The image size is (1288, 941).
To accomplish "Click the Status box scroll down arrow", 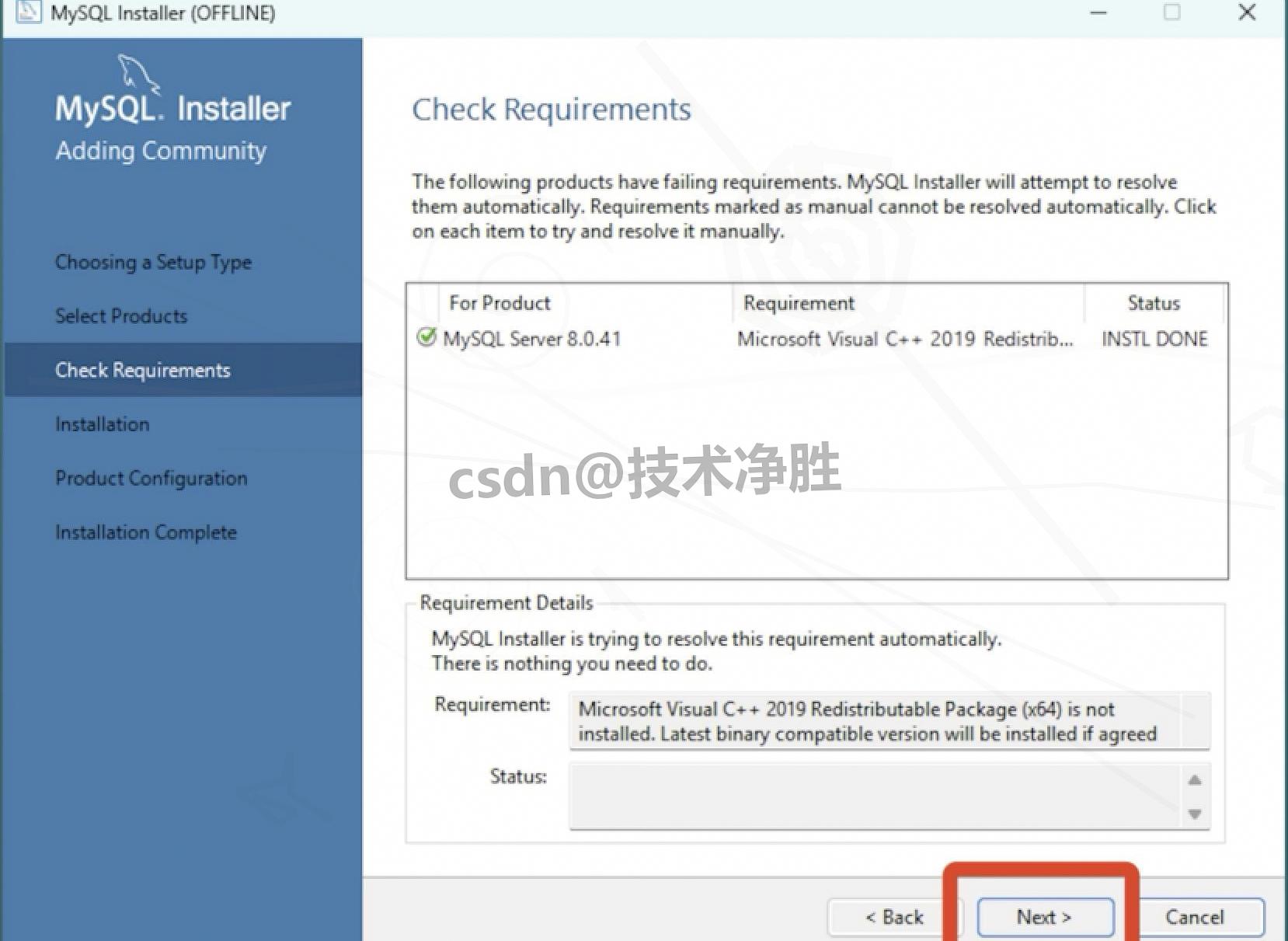I will 1195,814.
